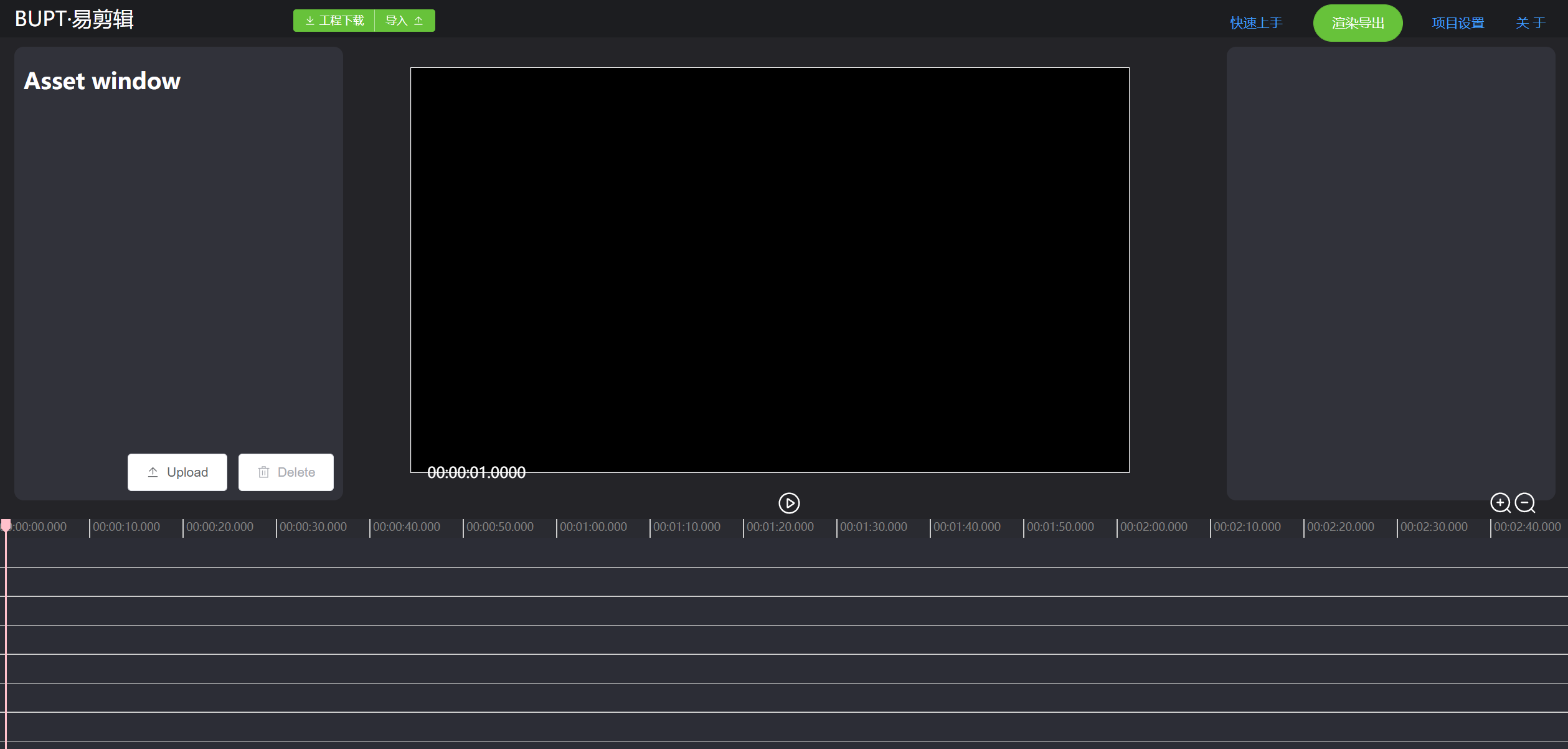Click the 导入 import button

coord(404,21)
